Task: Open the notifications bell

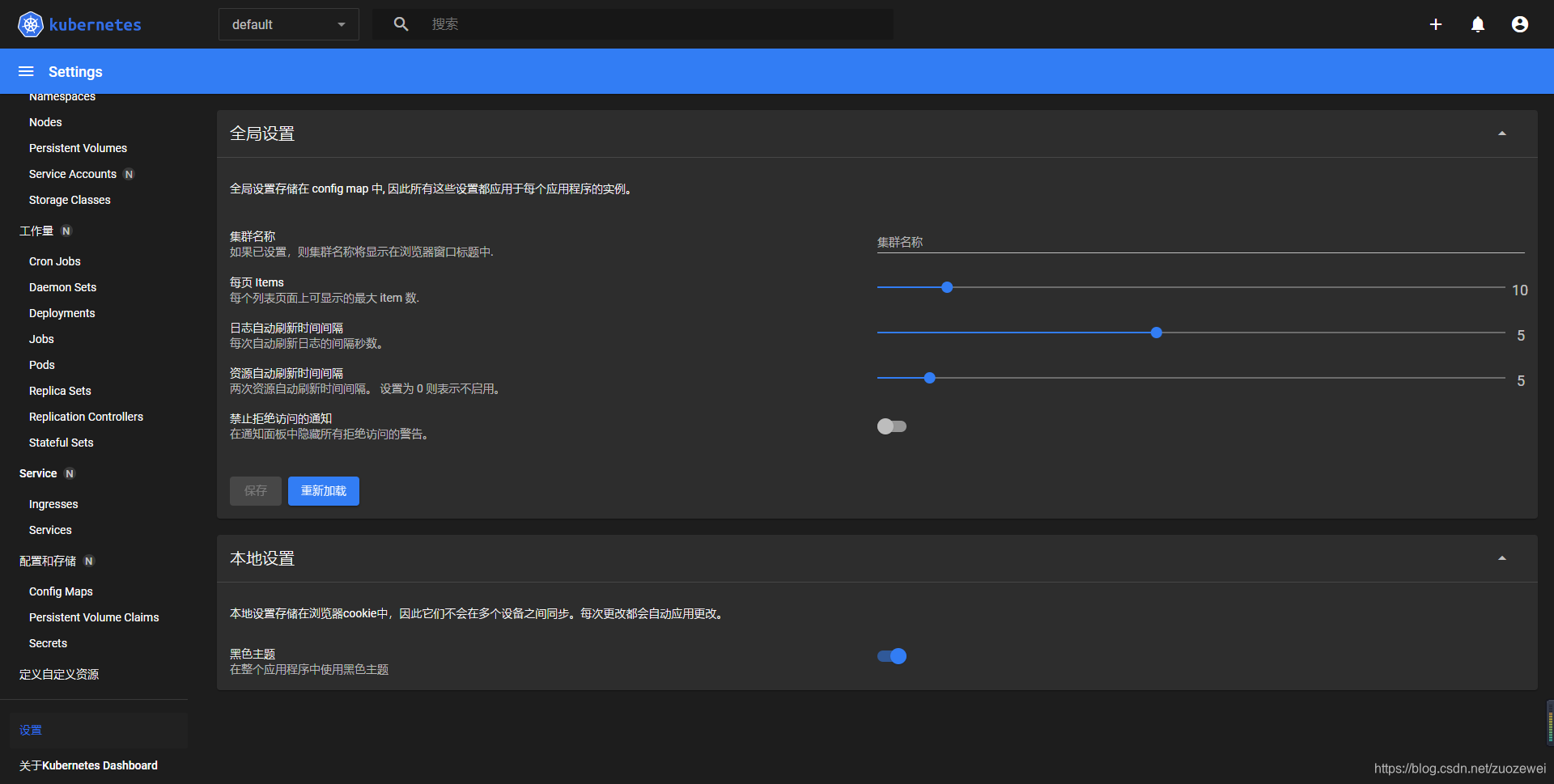Action: [1478, 24]
